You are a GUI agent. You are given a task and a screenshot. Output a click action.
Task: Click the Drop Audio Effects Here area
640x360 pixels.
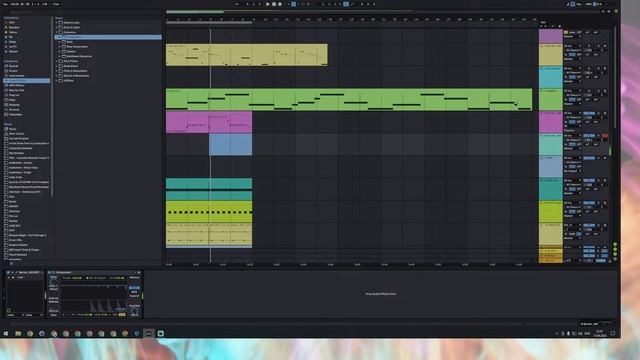[380, 294]
